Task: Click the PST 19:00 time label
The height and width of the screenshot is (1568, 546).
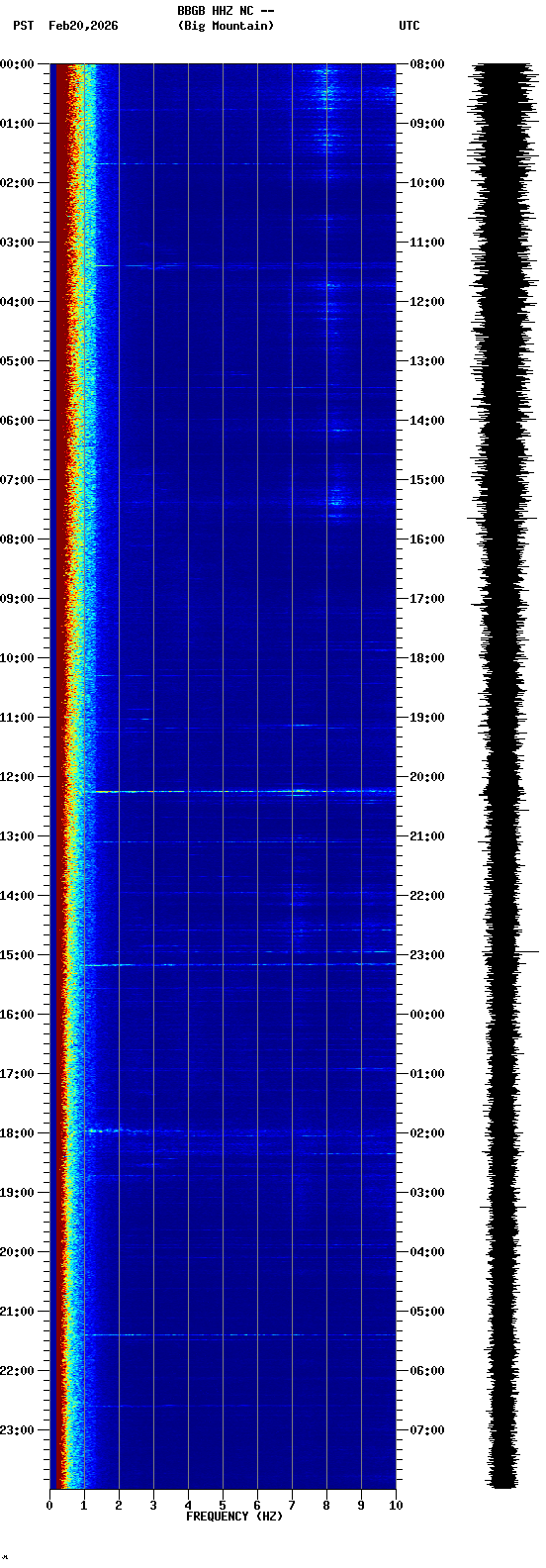Action: (18, 1193)
